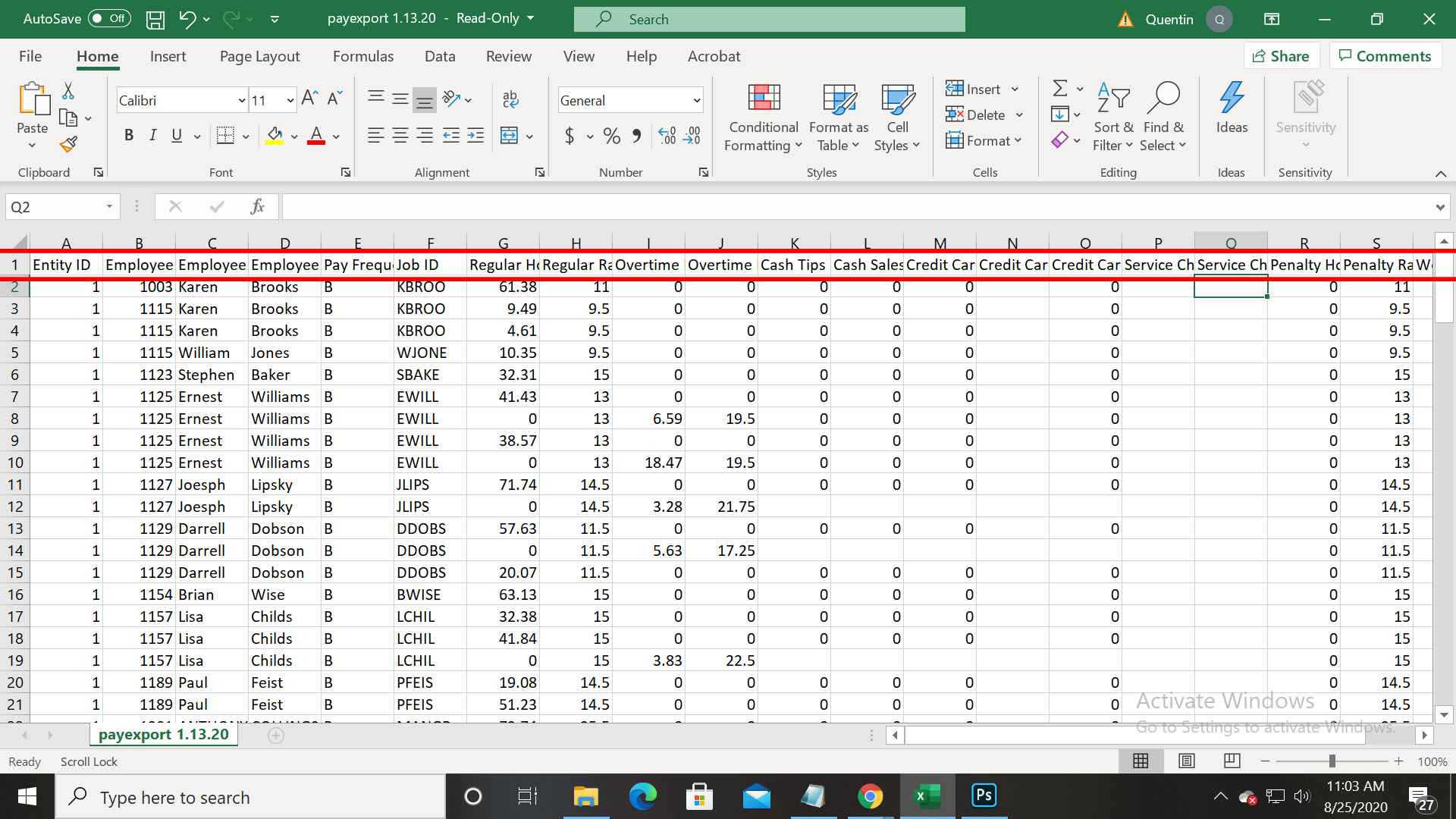Click the AutoSum sigma icon
The image size is (1456, 819).
[1060, 89]
